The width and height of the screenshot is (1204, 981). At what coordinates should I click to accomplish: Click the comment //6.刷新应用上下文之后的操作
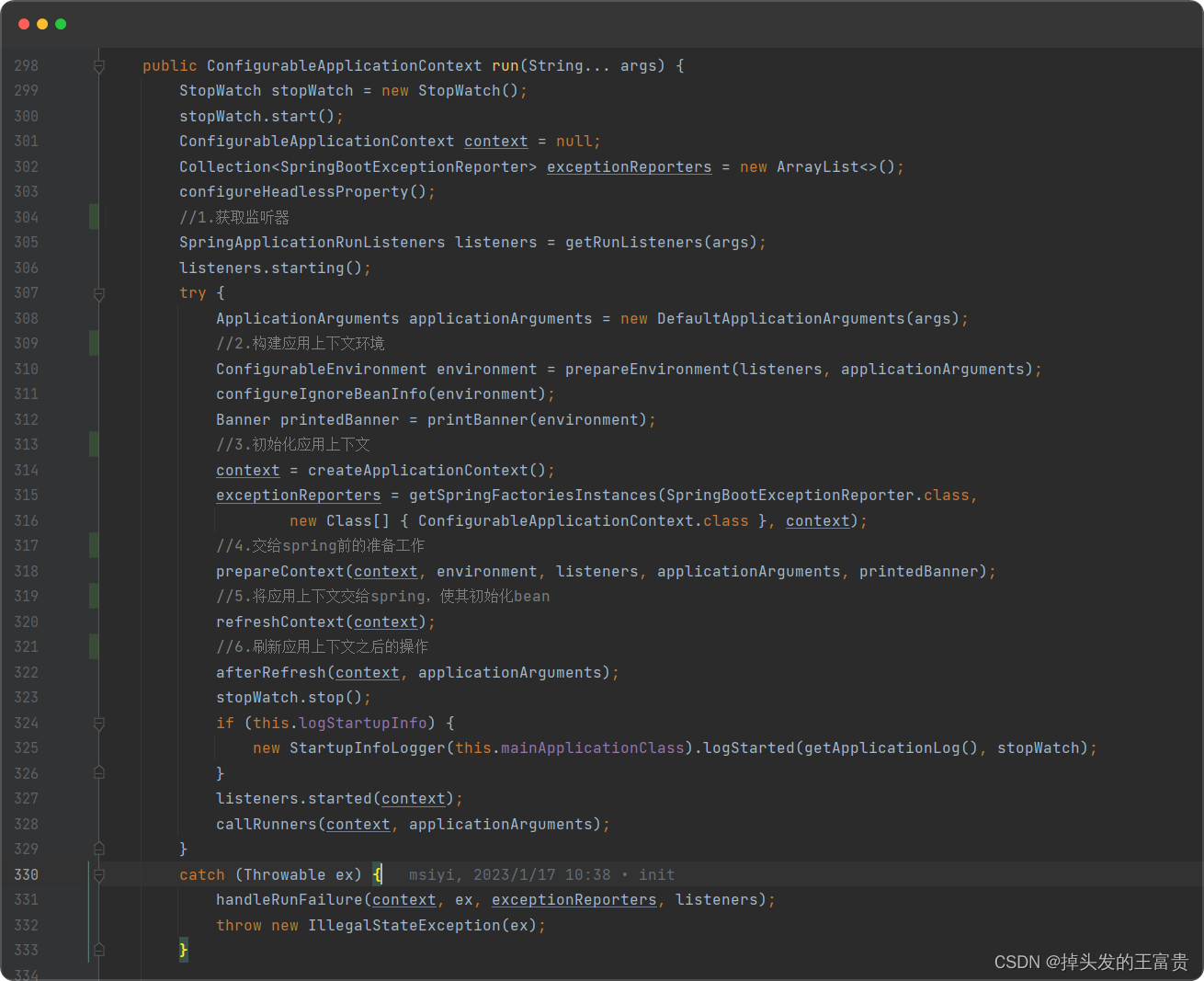point(323,647)
